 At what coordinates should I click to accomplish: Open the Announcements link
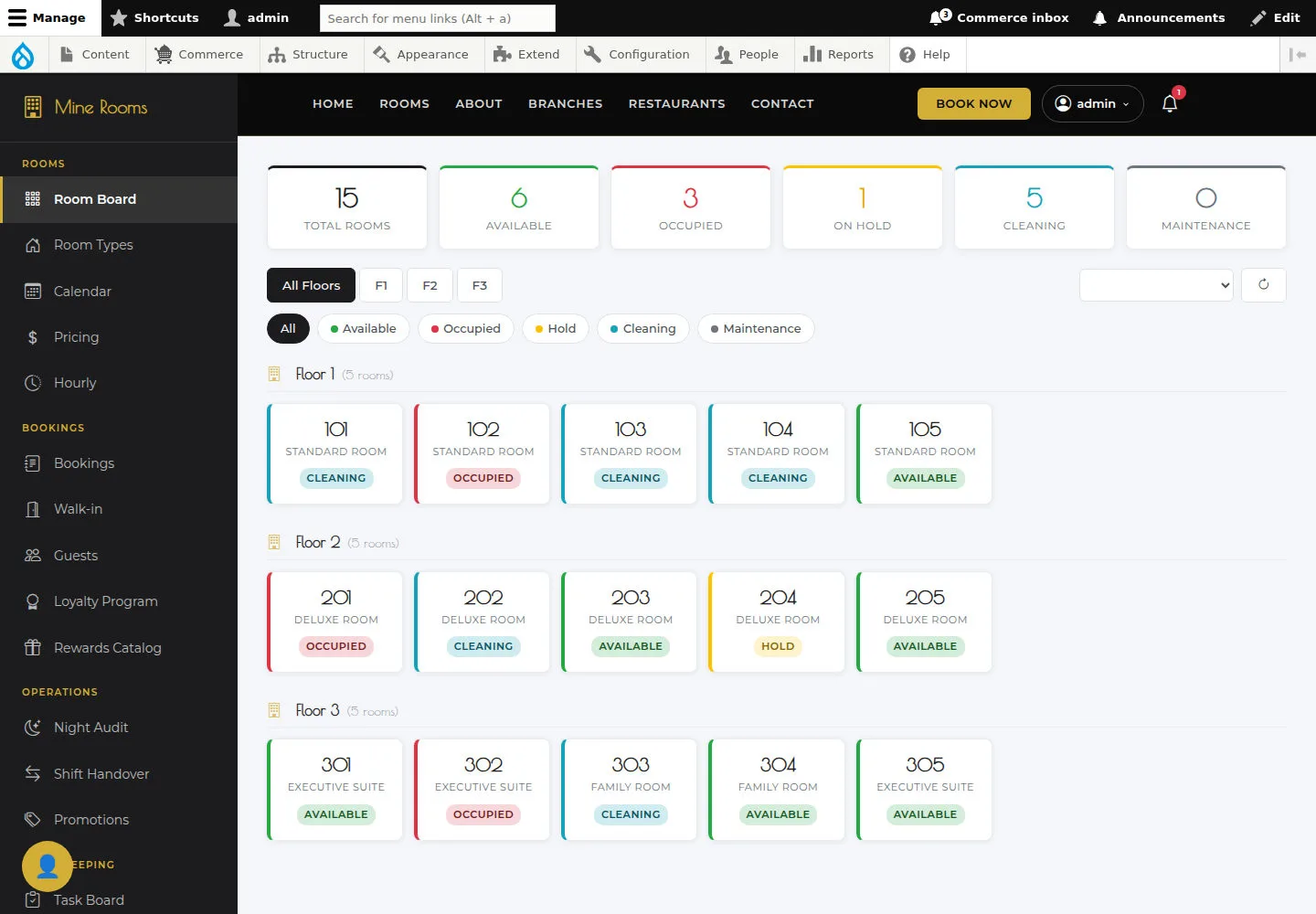point(1159,17)
